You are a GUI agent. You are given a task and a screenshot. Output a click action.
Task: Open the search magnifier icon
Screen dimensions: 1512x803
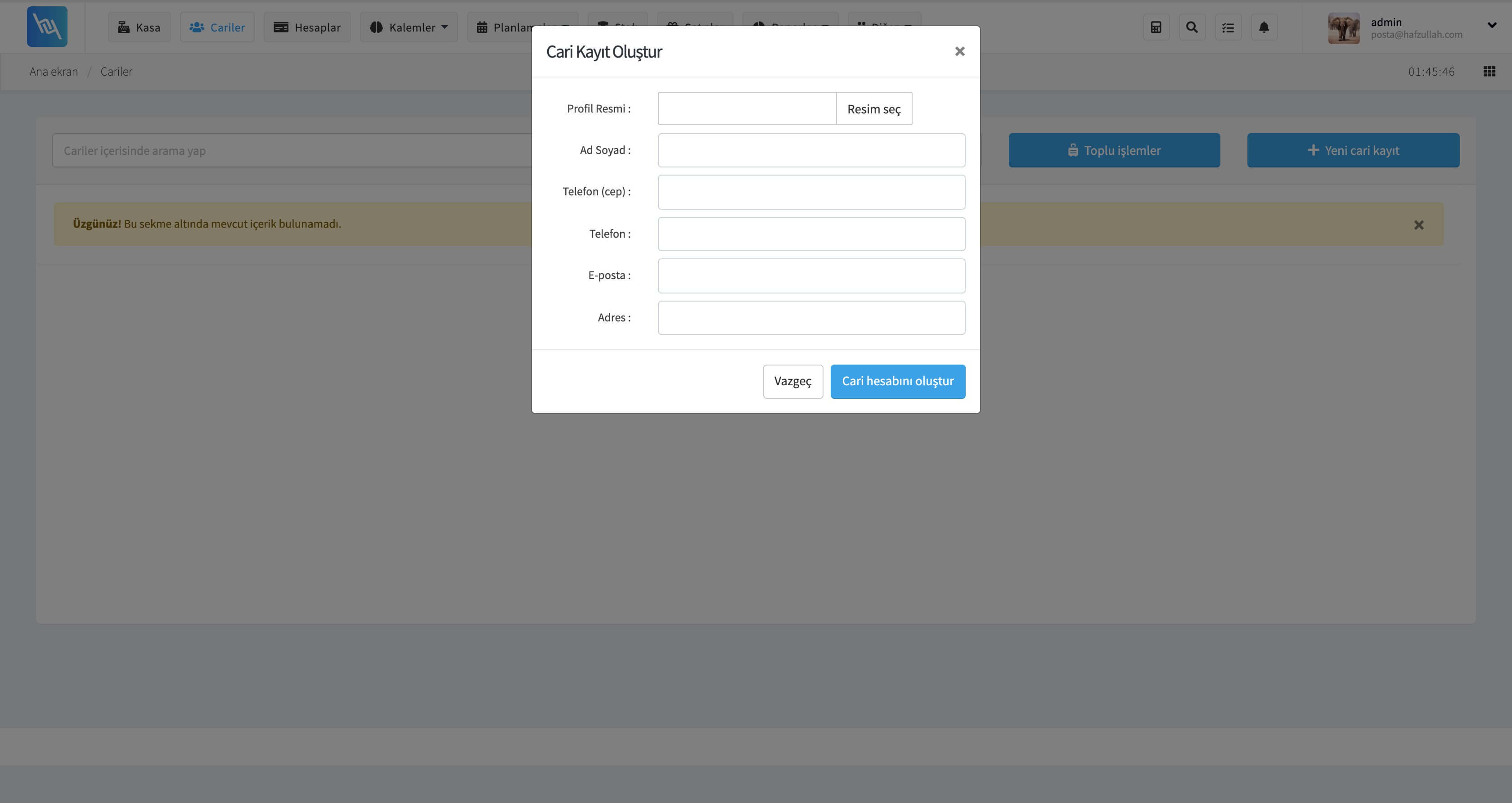pyautogui.click(x=1192, y=27)
